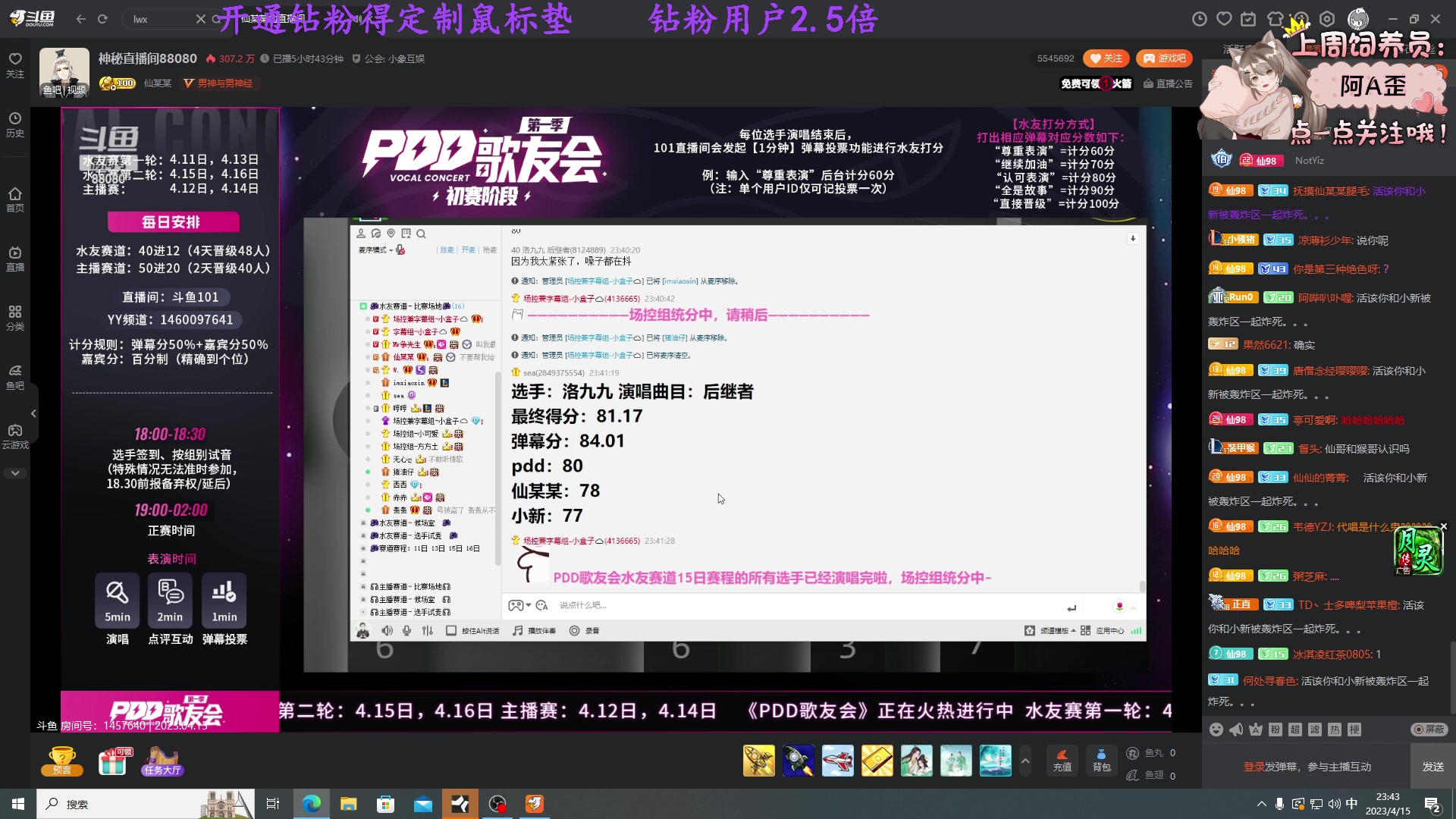Open File Explorer from taskbar
The image size is (1456, 819).
click(x=349, y=804)
